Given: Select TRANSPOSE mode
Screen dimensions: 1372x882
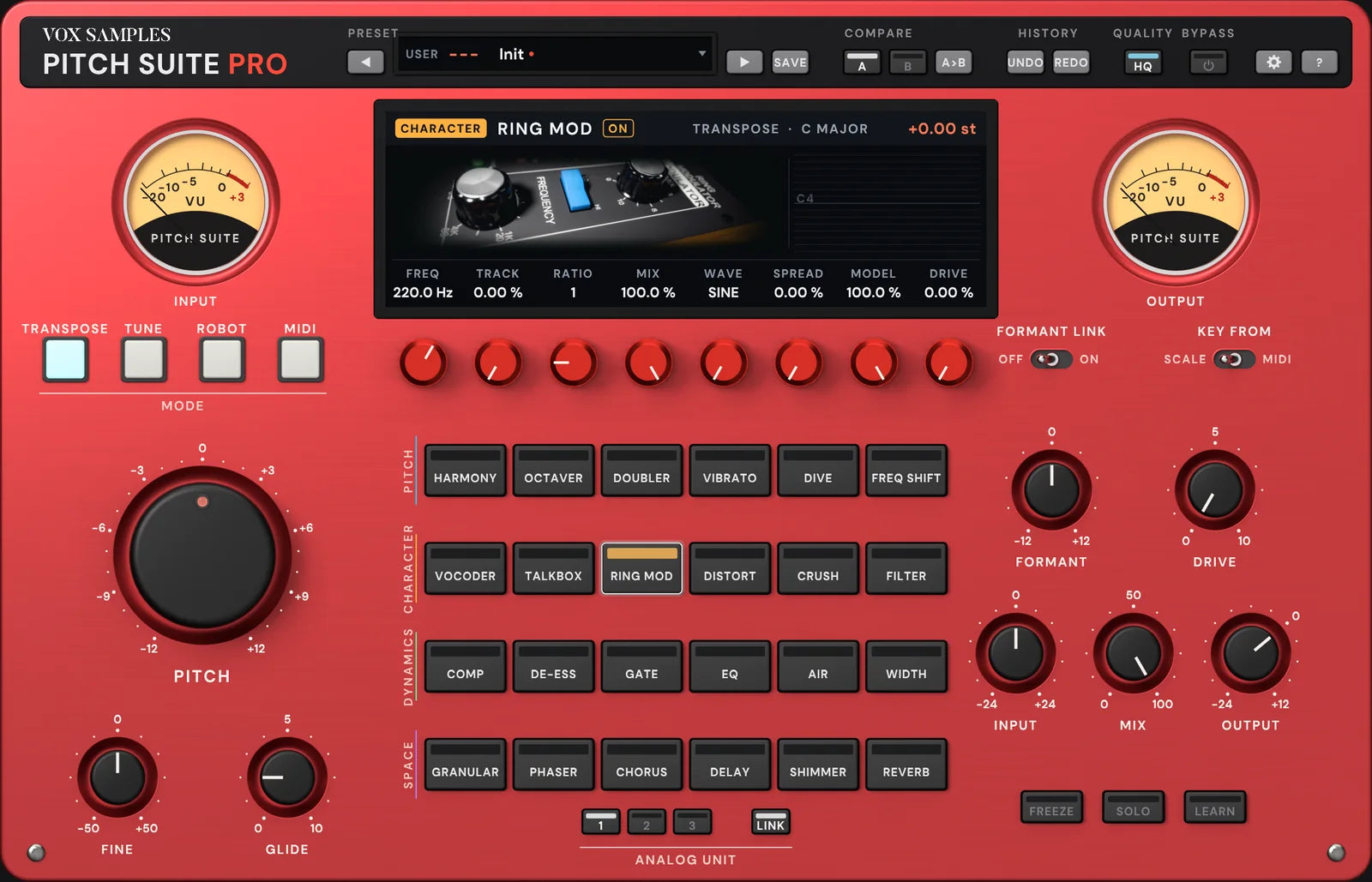Looking at the screenshot, I should pos(66,359).
